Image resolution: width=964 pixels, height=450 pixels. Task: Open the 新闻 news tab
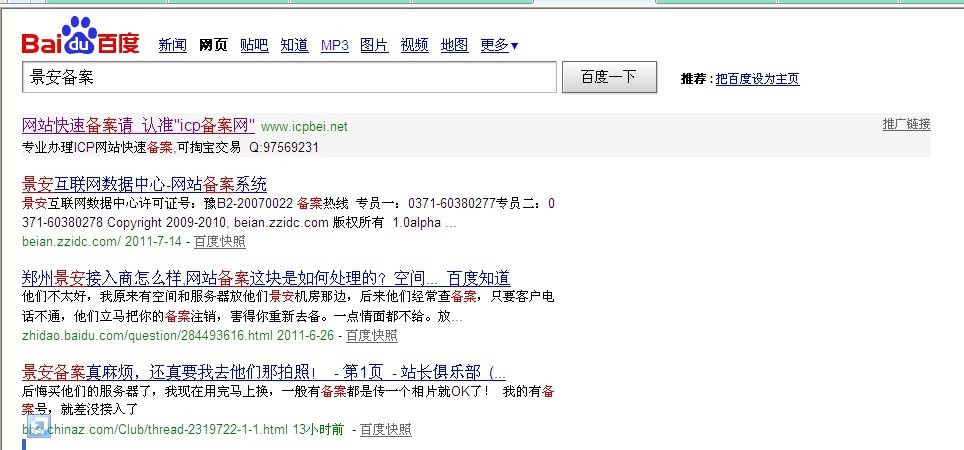point(173,45)
